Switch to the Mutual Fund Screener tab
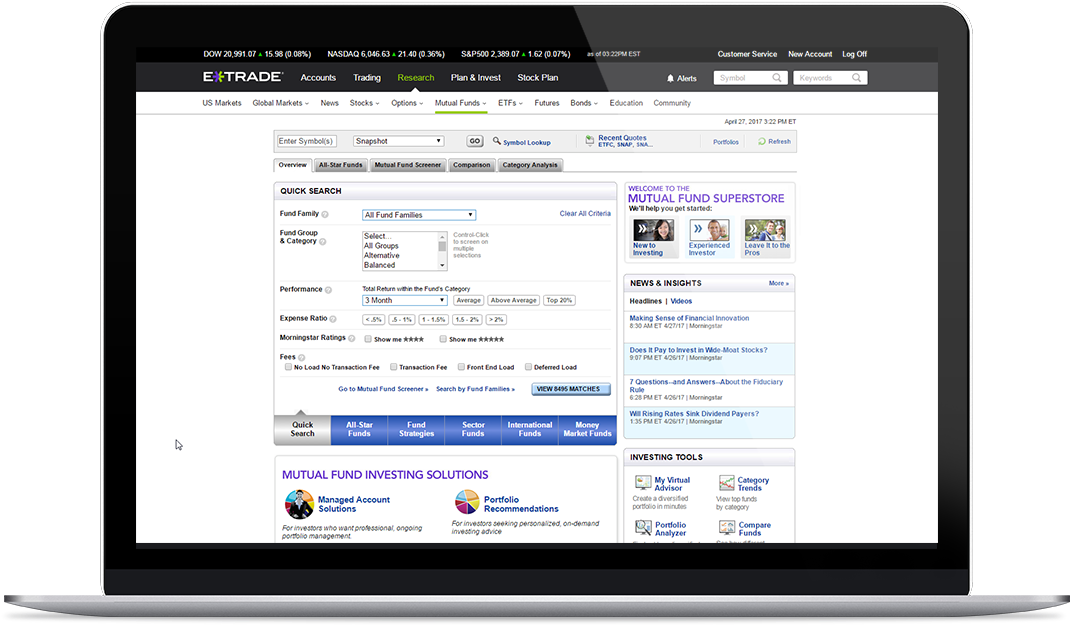The width and height of the screenshot is (1070, 625). pyautogui.click(x=407, y=165)
